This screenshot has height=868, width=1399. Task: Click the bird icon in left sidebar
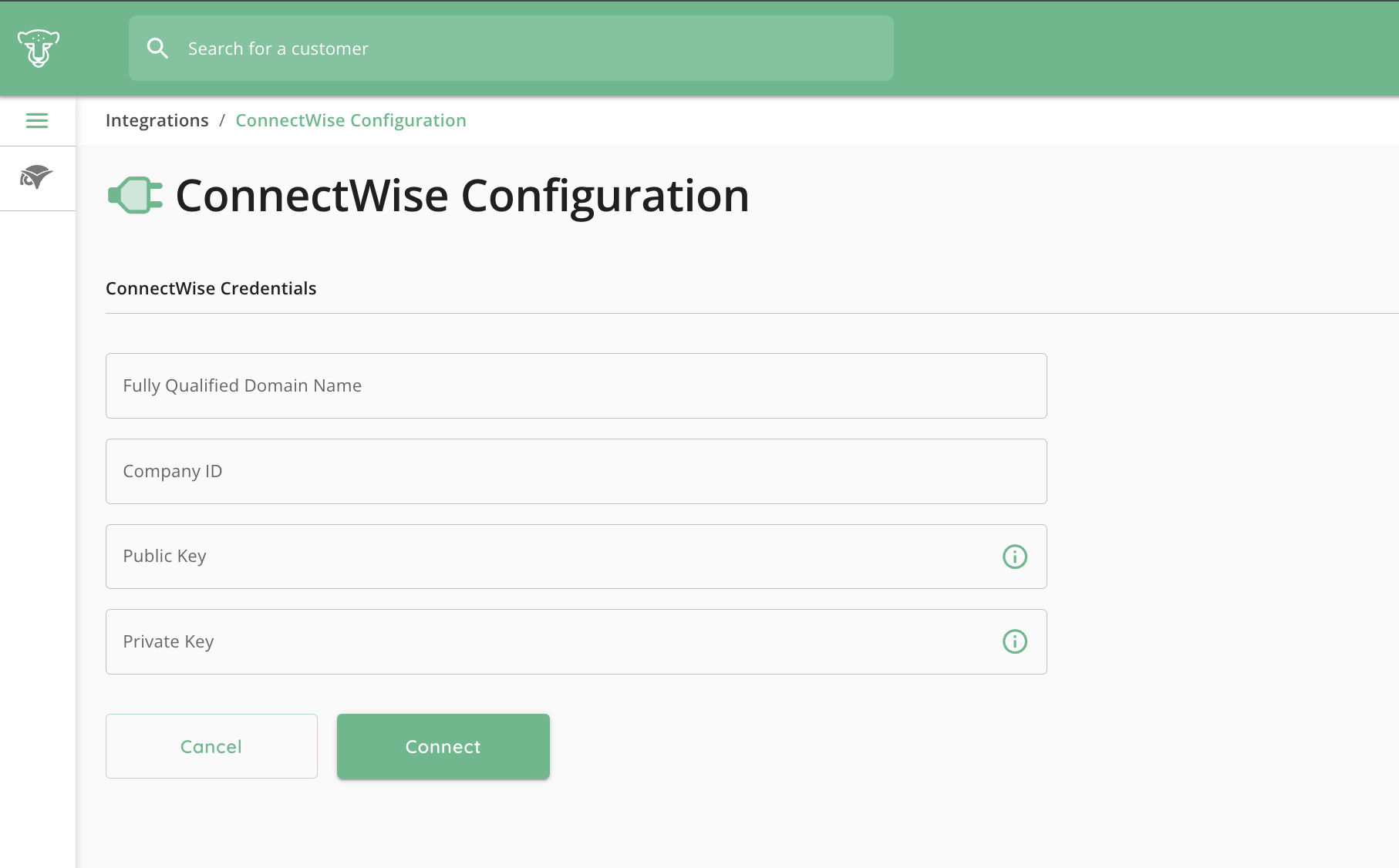36,177
